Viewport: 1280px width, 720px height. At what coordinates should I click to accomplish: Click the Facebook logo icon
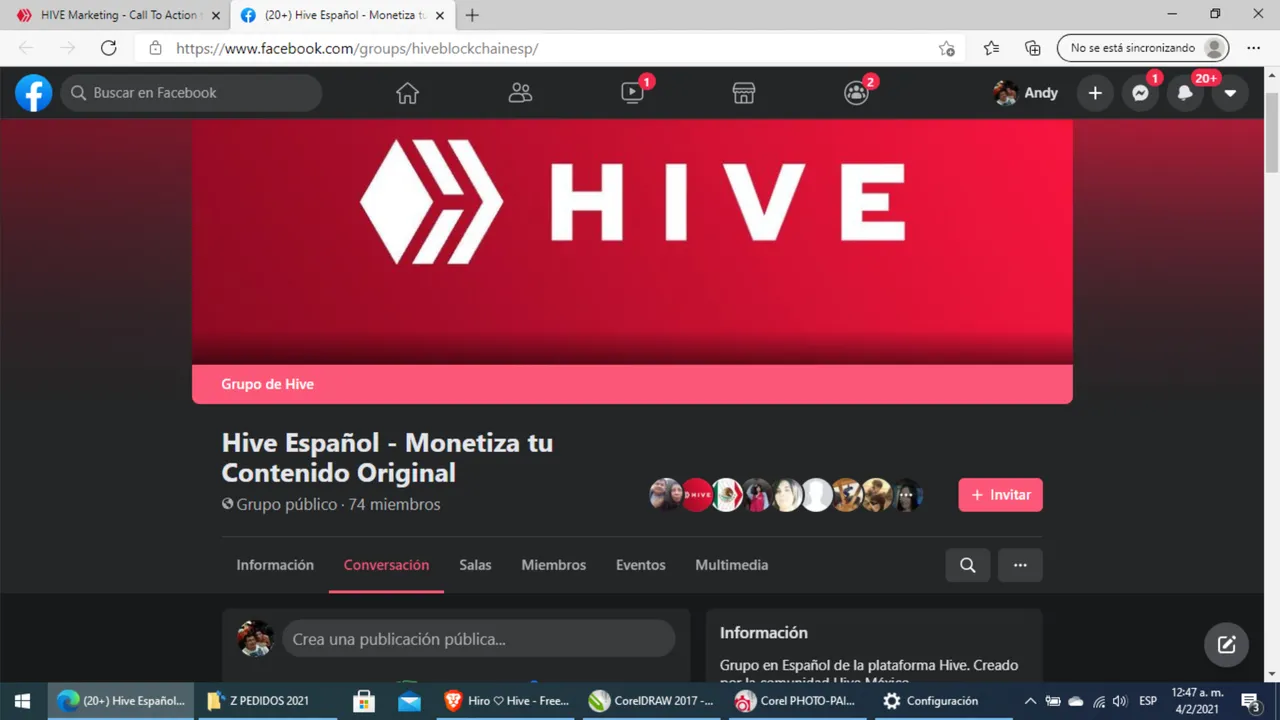click(33, 93)
